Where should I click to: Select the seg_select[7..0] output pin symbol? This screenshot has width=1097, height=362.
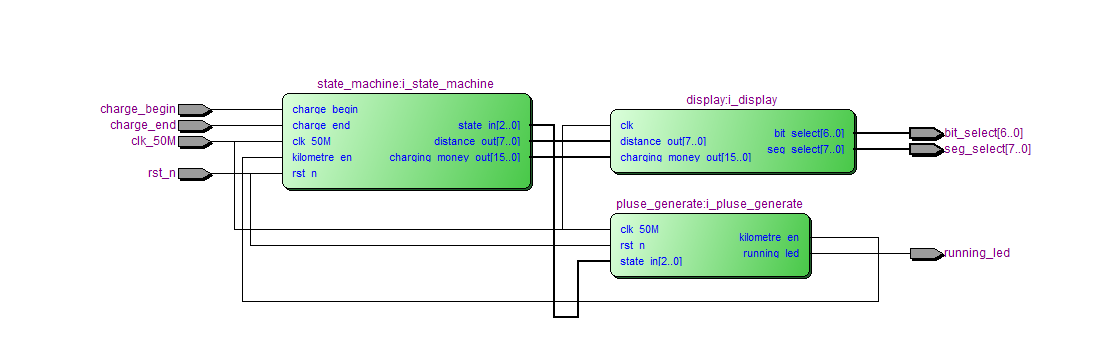[x=926, y=149]
